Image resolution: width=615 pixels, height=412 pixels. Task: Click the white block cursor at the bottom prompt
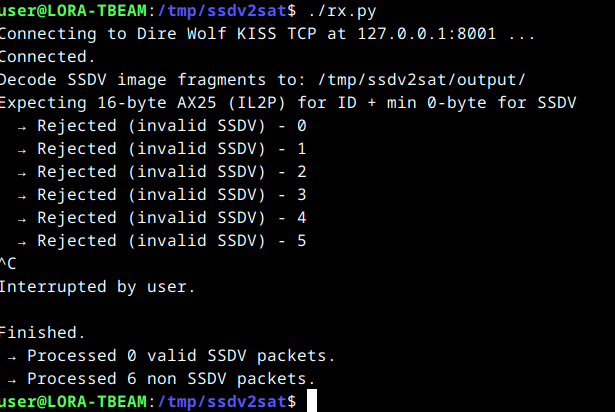pos(312,402)
